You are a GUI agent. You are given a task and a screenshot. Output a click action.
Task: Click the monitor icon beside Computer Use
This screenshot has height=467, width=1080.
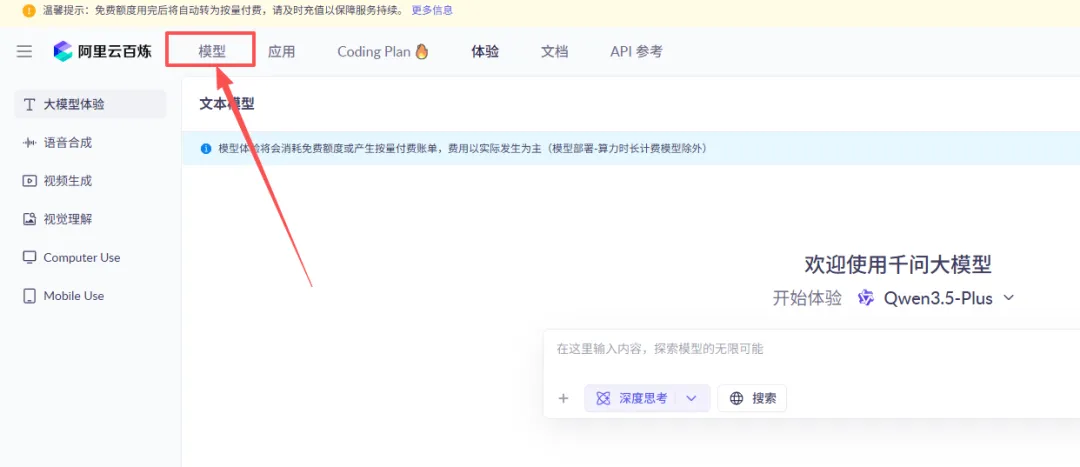(29, 258)
